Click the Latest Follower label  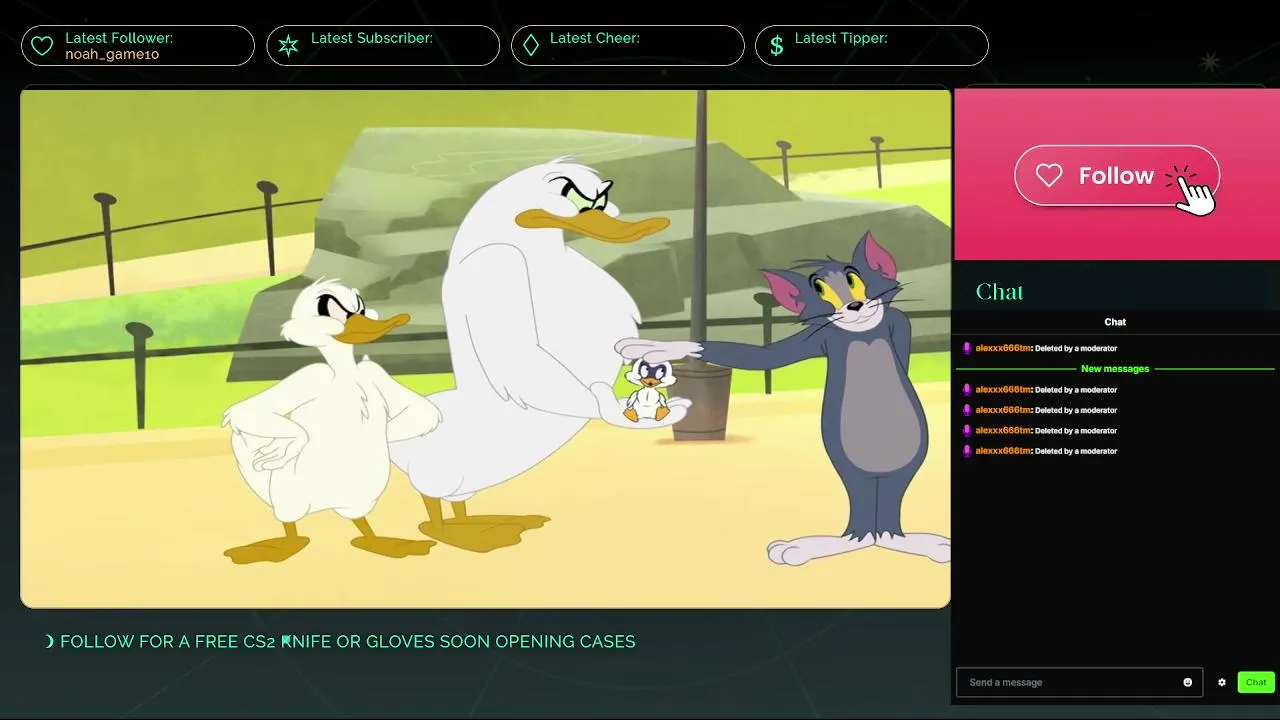(x=119, y=38)
